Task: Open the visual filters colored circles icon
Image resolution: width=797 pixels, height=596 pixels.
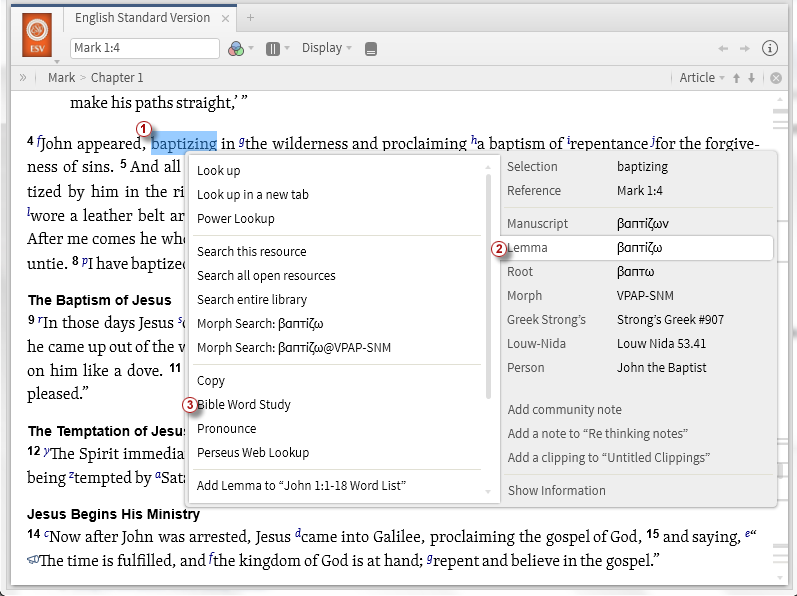Action: pyautogui.click(x=236, y=49)
